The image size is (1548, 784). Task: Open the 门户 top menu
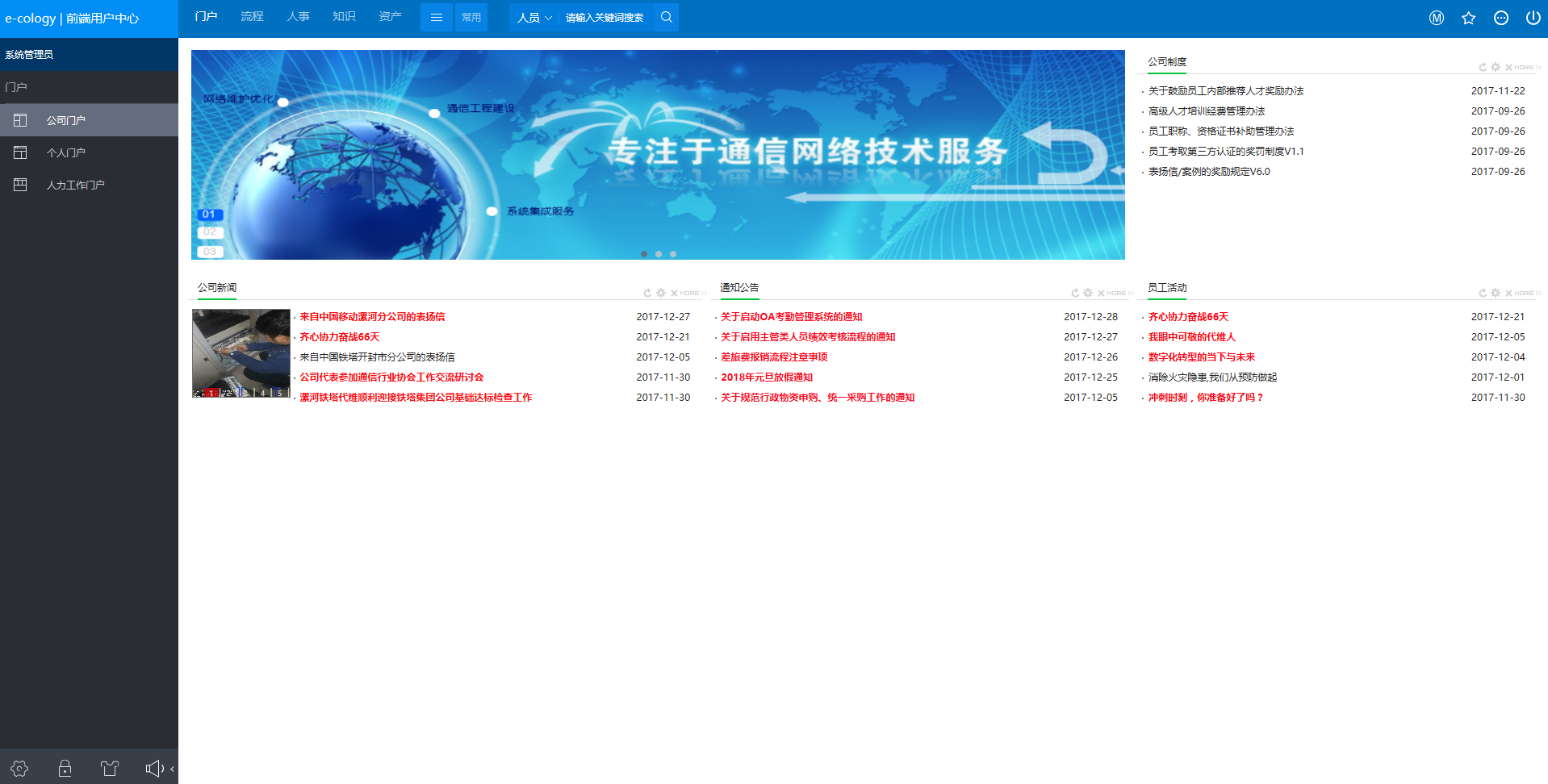[x=206, y=16]
